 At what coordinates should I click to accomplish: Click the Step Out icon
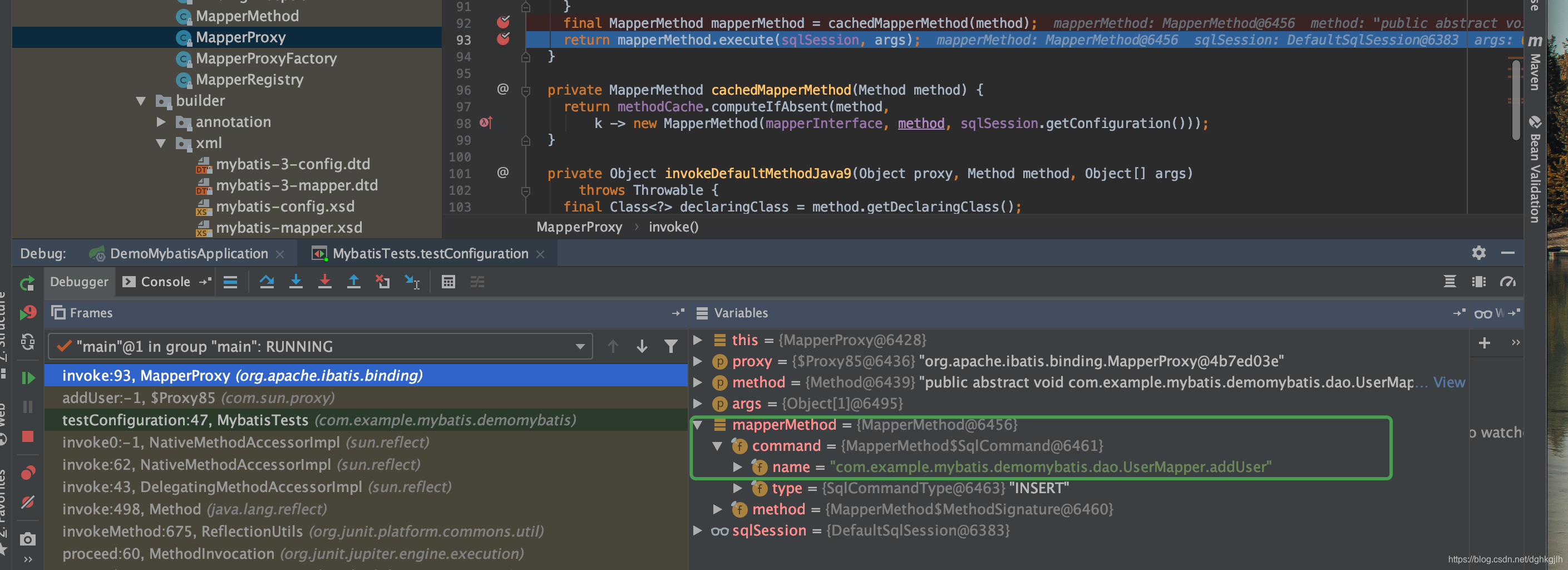click(354, 282)
